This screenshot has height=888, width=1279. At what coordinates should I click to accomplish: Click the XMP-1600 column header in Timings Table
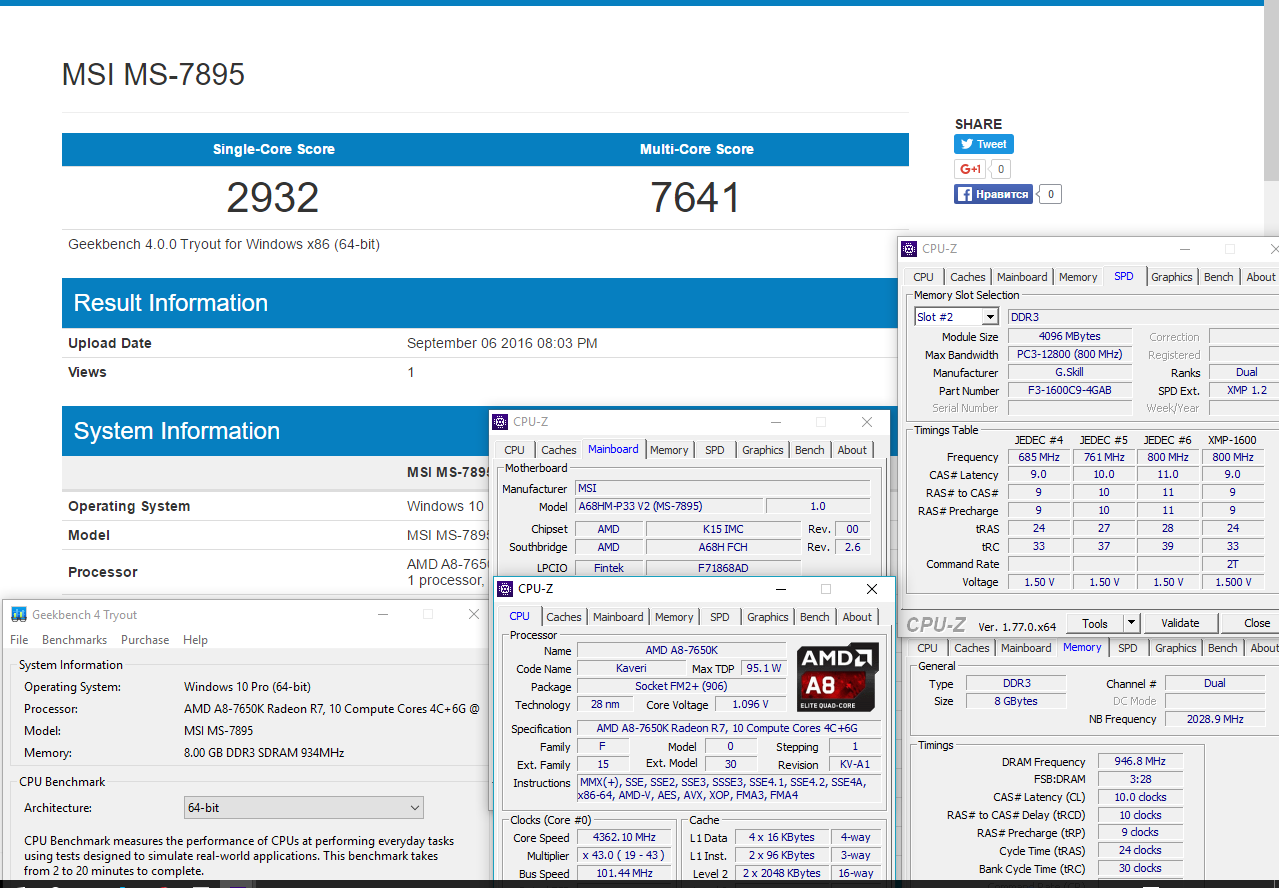1232,440
